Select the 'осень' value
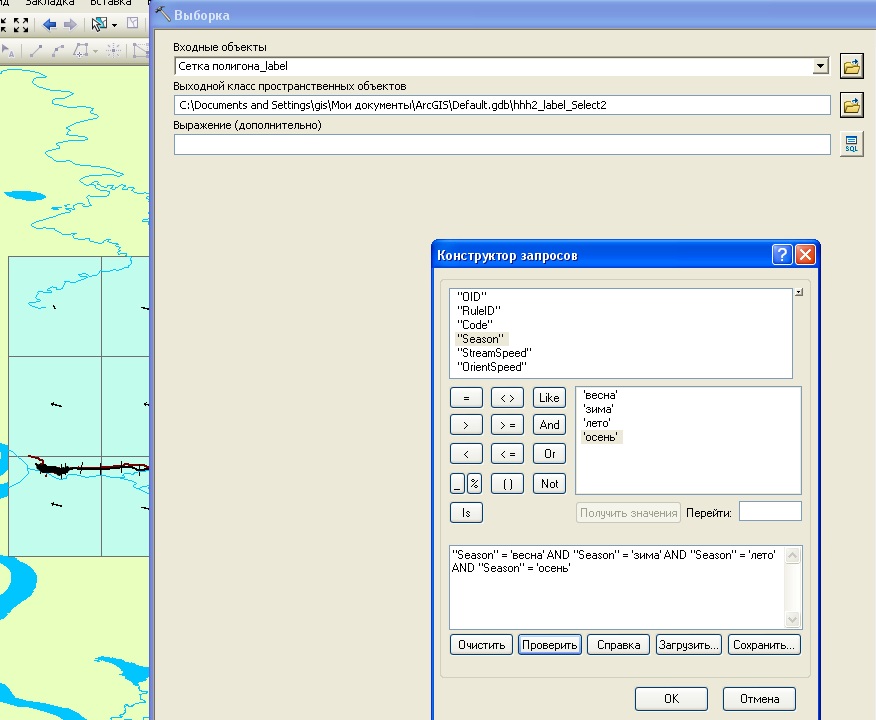876x720 pixels. tap(601, 437)
